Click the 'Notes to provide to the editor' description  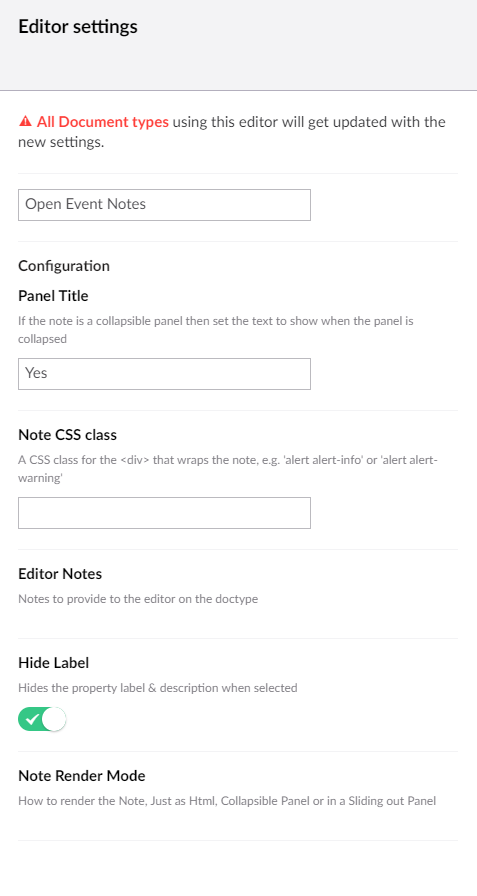138,599
